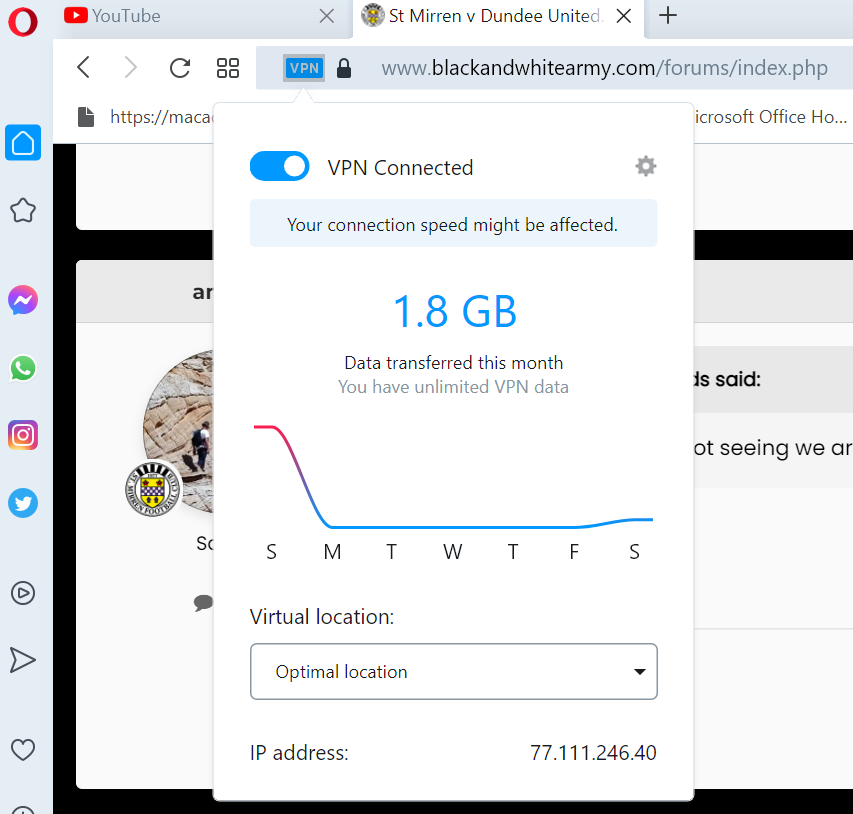Expand the Optimal location dropdown
This screenshot has width=853, height=814.
[x=454, y=671]
